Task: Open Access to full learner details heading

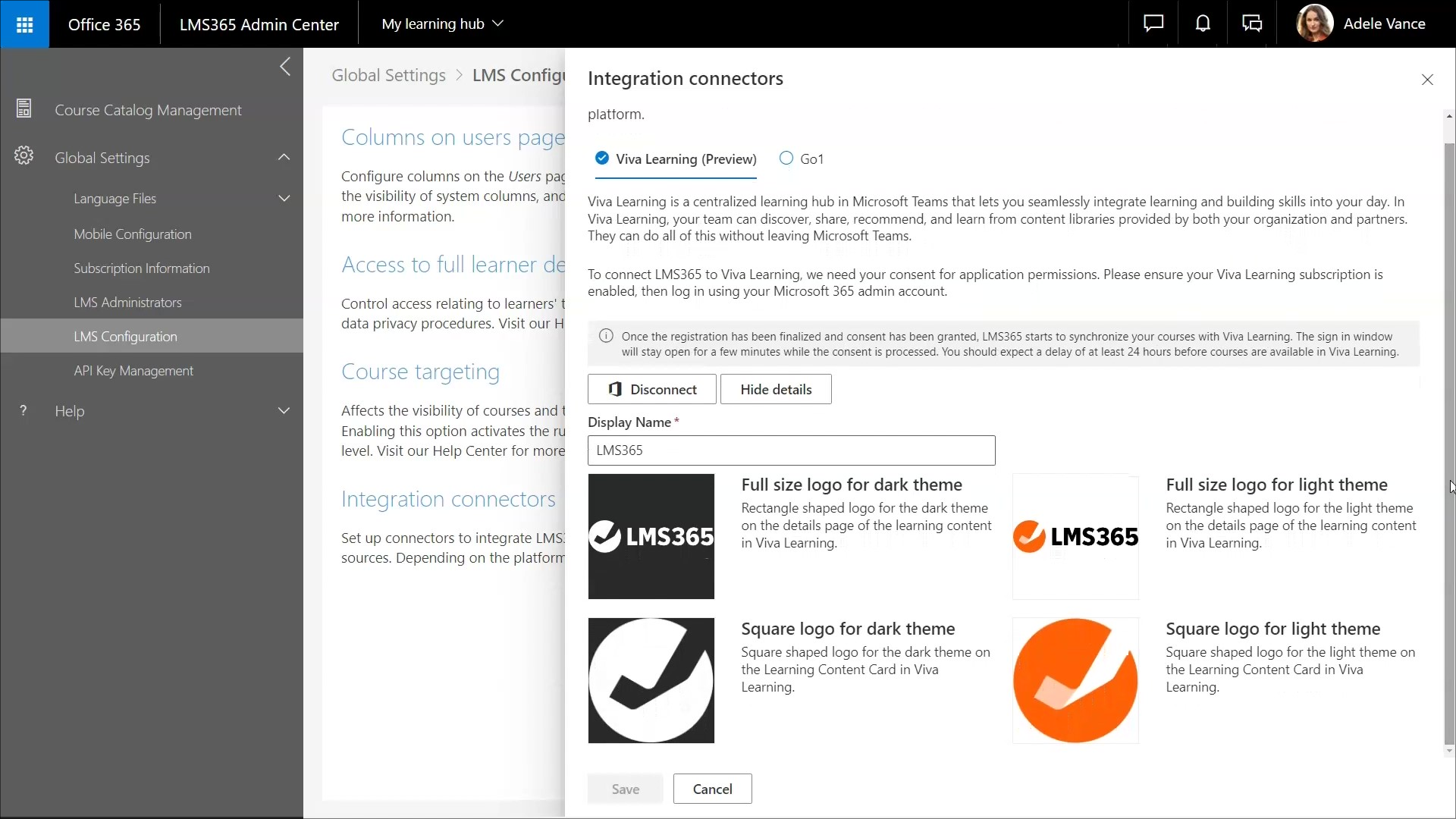Action: tap(453, 265)
